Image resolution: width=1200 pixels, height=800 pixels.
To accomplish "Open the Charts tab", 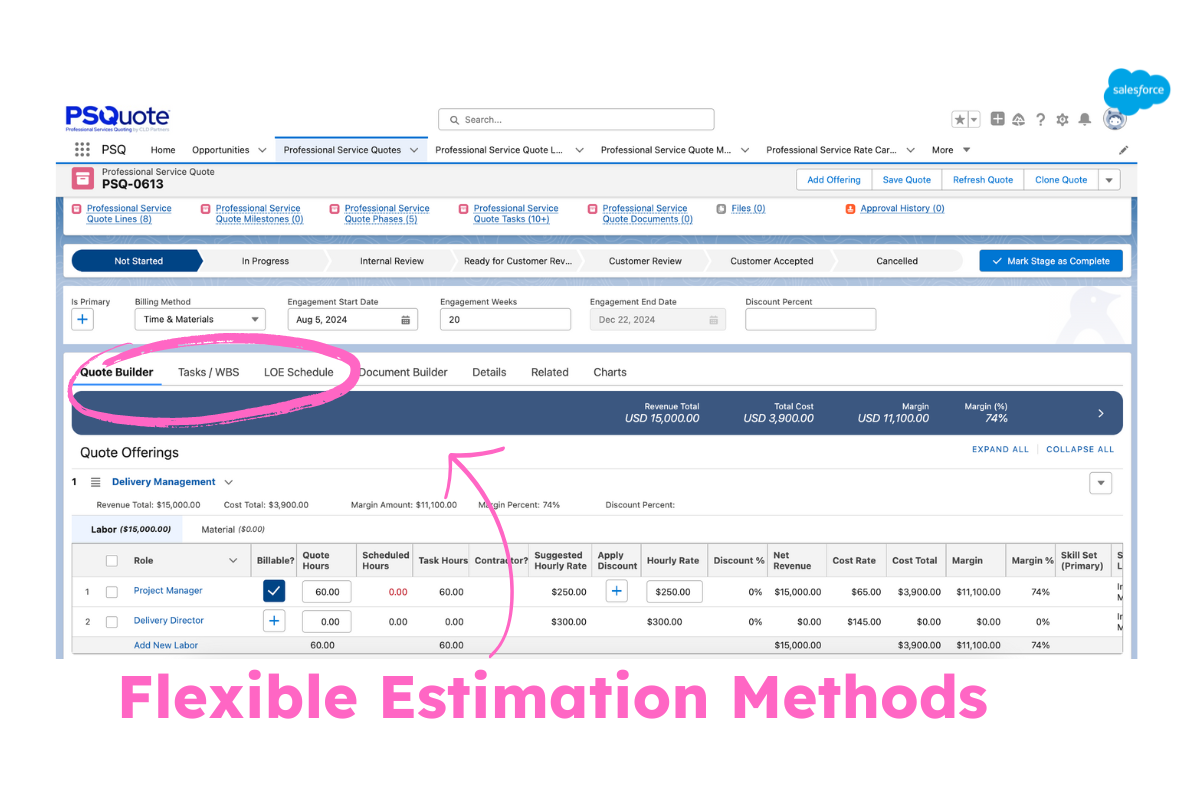I will [x=610, y=372].
